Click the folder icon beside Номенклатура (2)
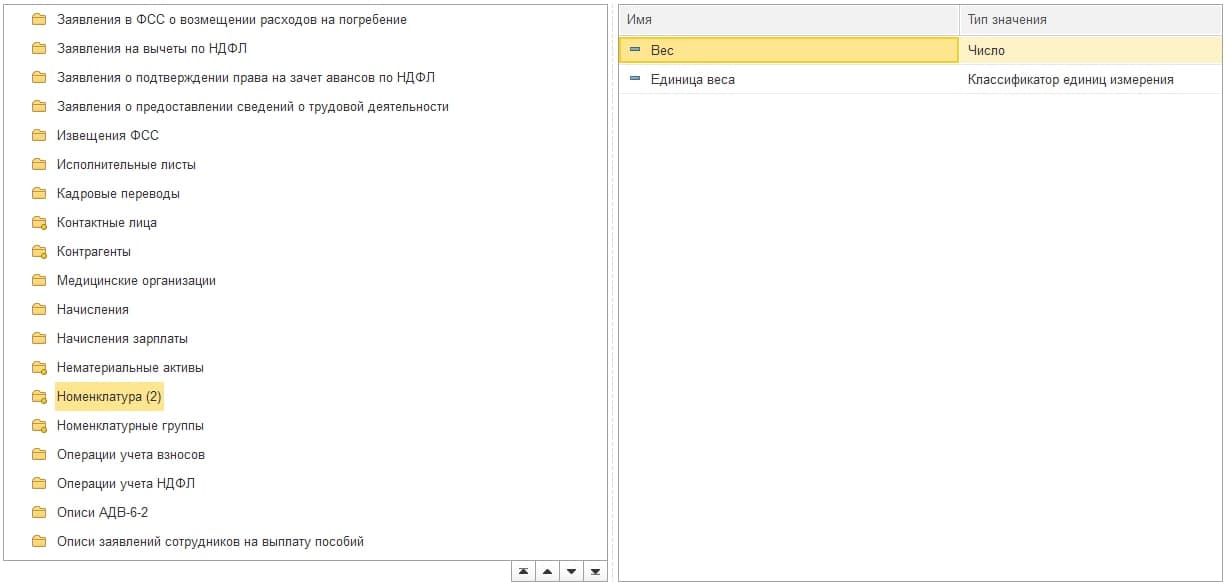 pos(39,397)
